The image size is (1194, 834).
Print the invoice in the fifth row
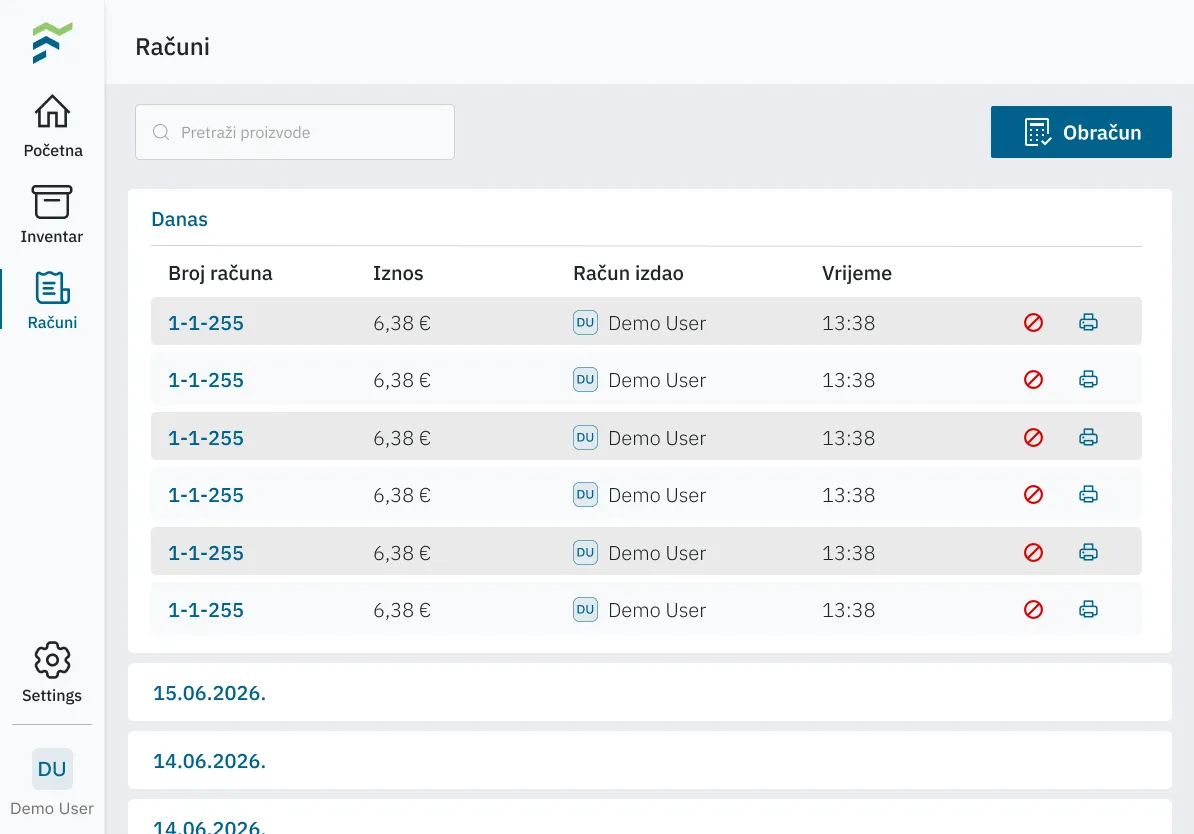click(1088, 552)
